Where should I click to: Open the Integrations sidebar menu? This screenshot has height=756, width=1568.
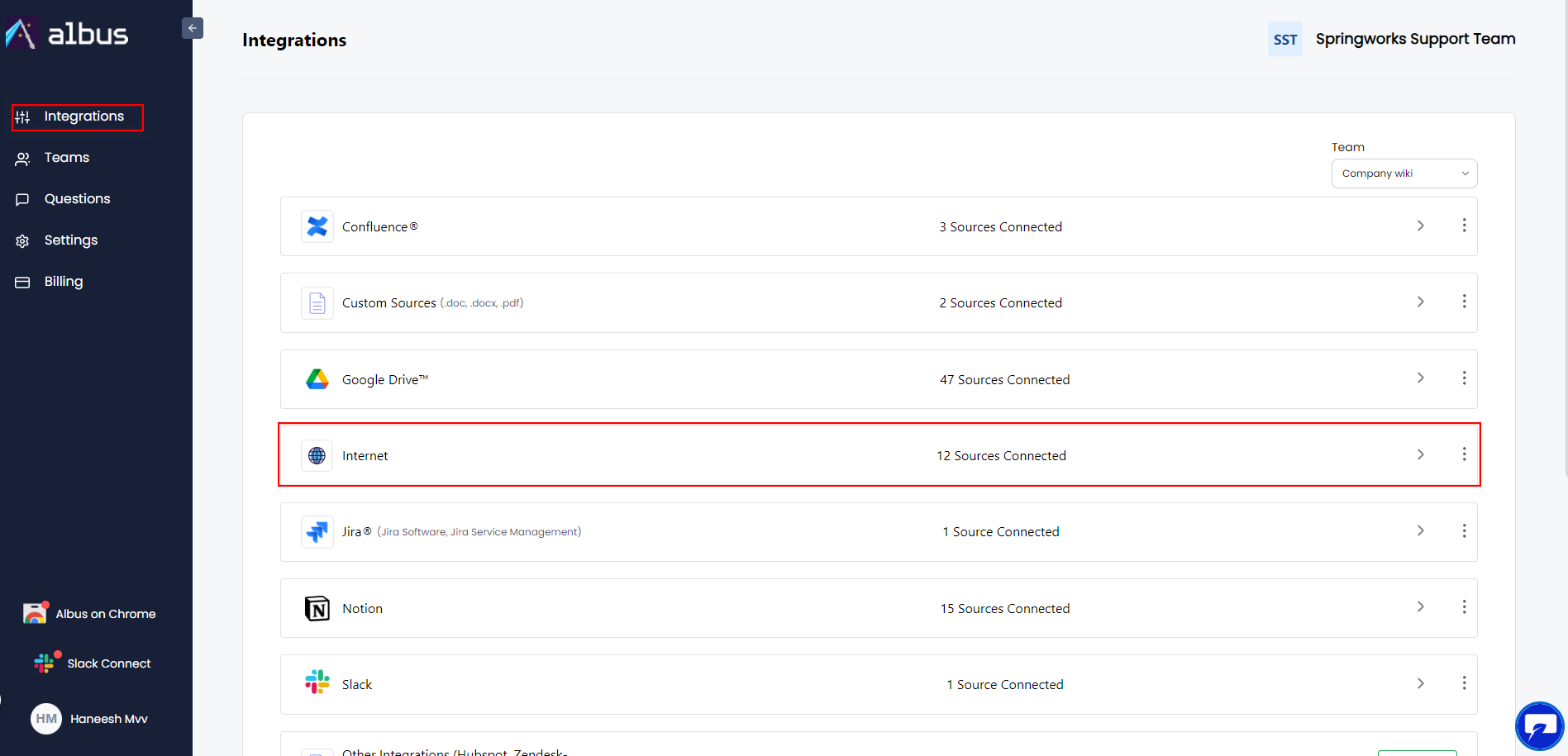pos(78,116)
